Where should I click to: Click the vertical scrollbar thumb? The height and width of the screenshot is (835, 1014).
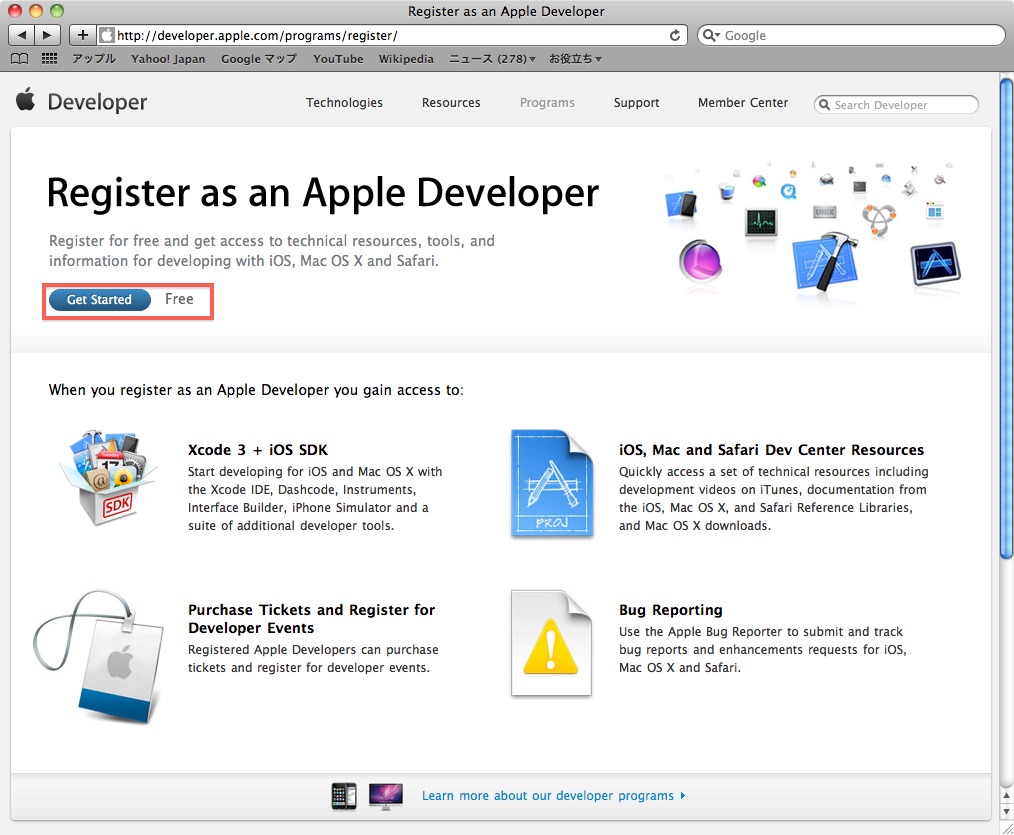1006,318
